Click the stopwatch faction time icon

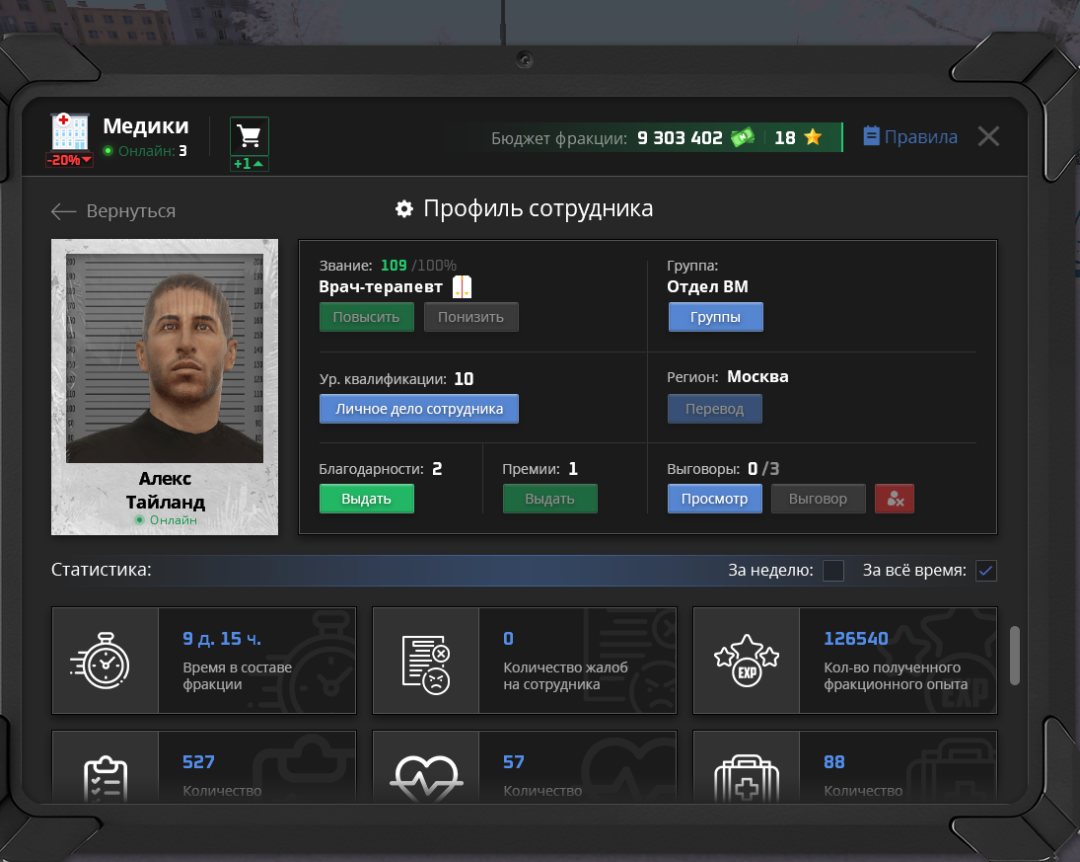coord(106,661)
